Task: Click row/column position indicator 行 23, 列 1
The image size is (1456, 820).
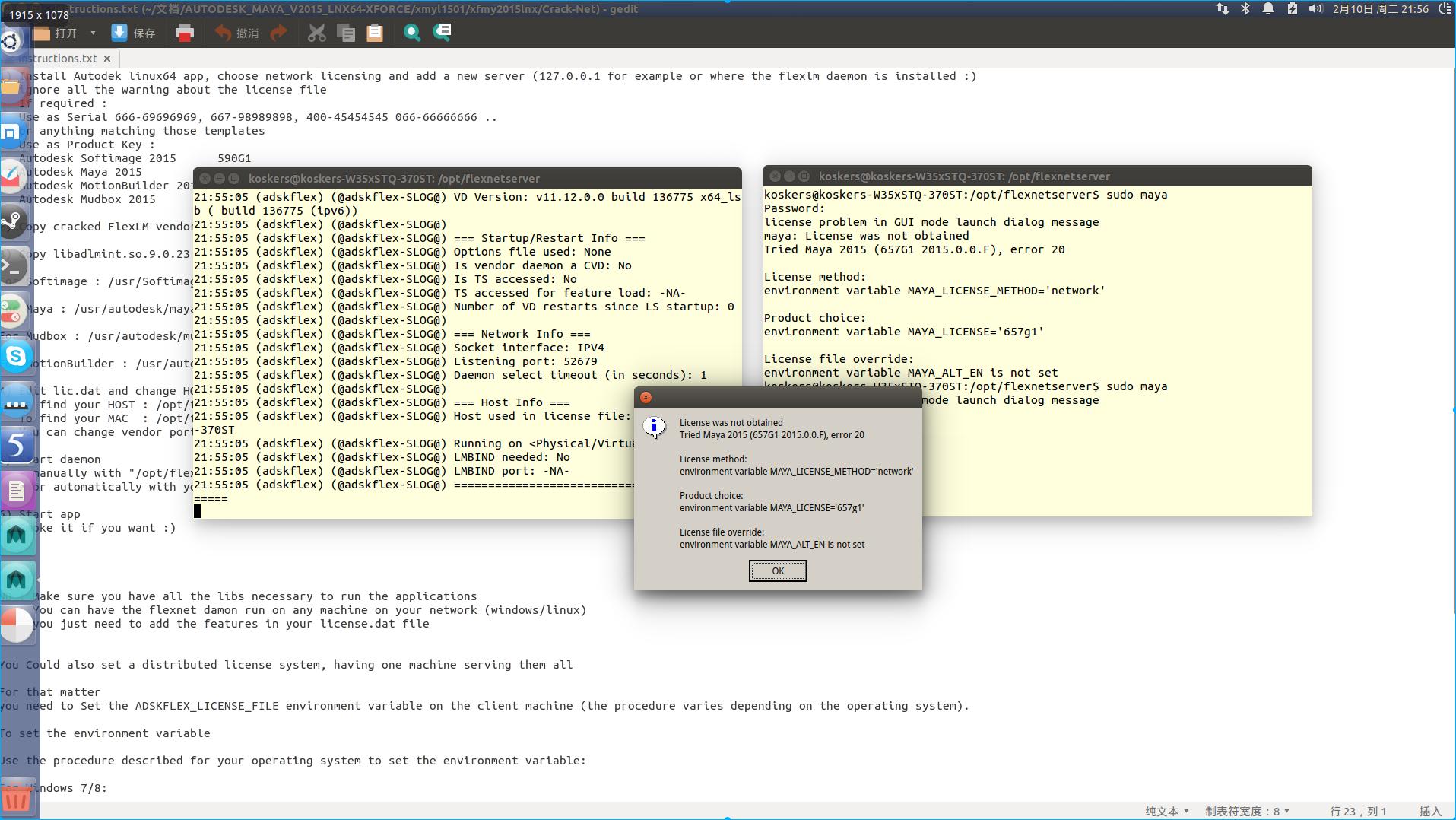Action: pos(1358,812)
